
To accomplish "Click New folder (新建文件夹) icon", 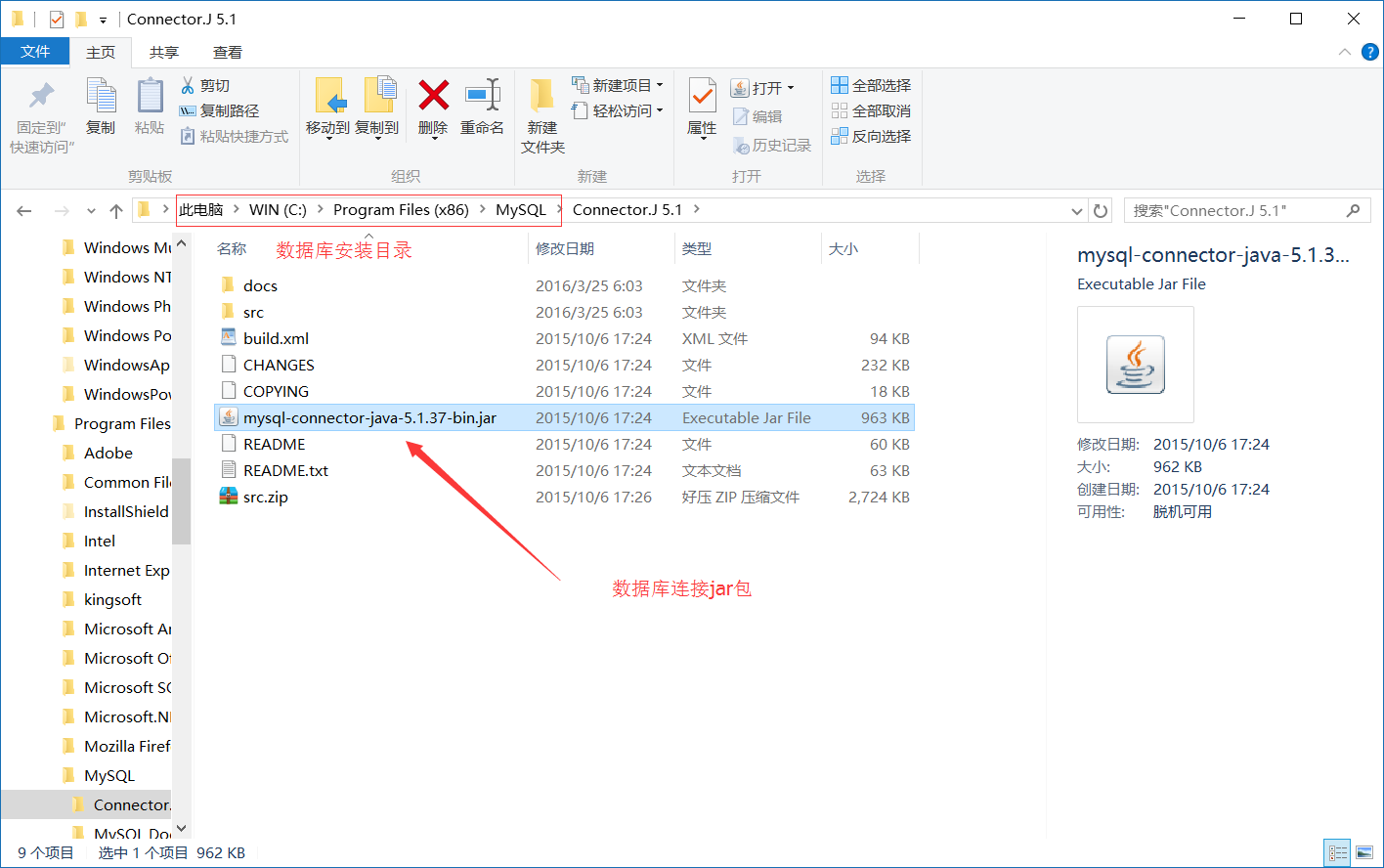I will [542, 96].
